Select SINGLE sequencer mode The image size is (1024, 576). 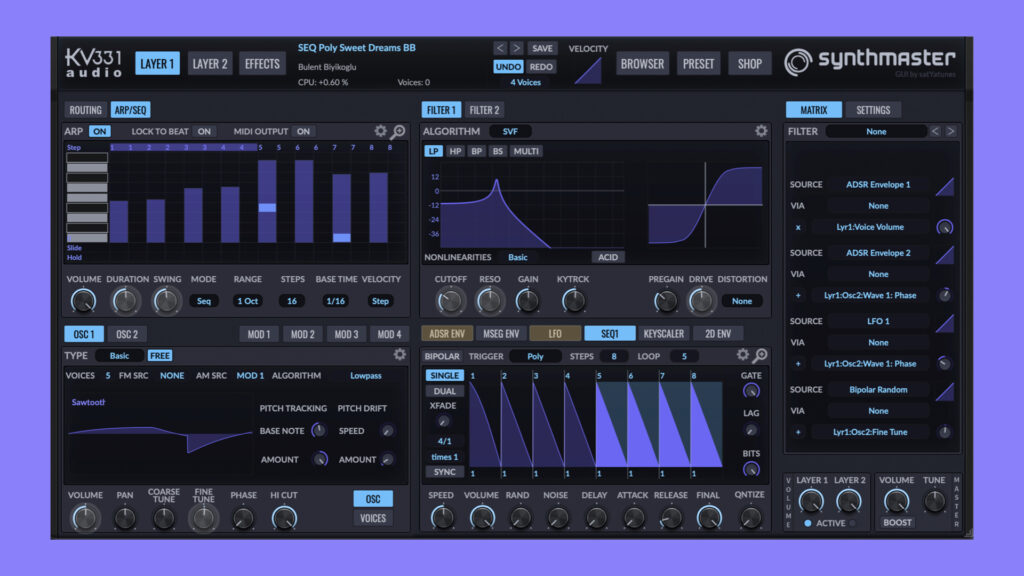pos(445,376)
